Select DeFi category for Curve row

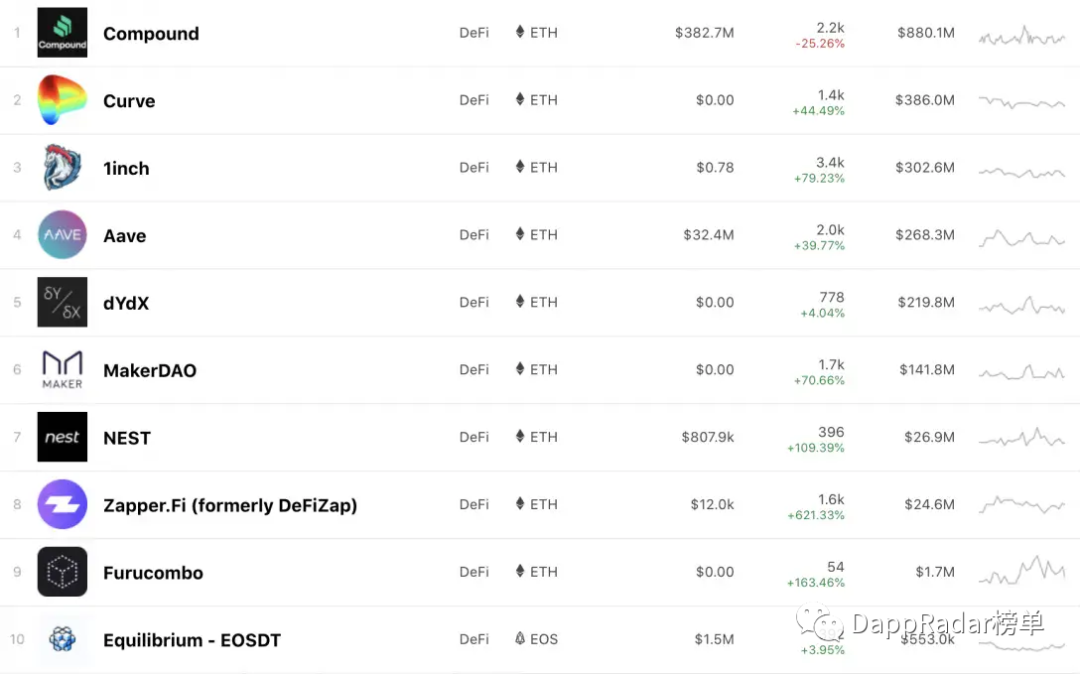474,100
